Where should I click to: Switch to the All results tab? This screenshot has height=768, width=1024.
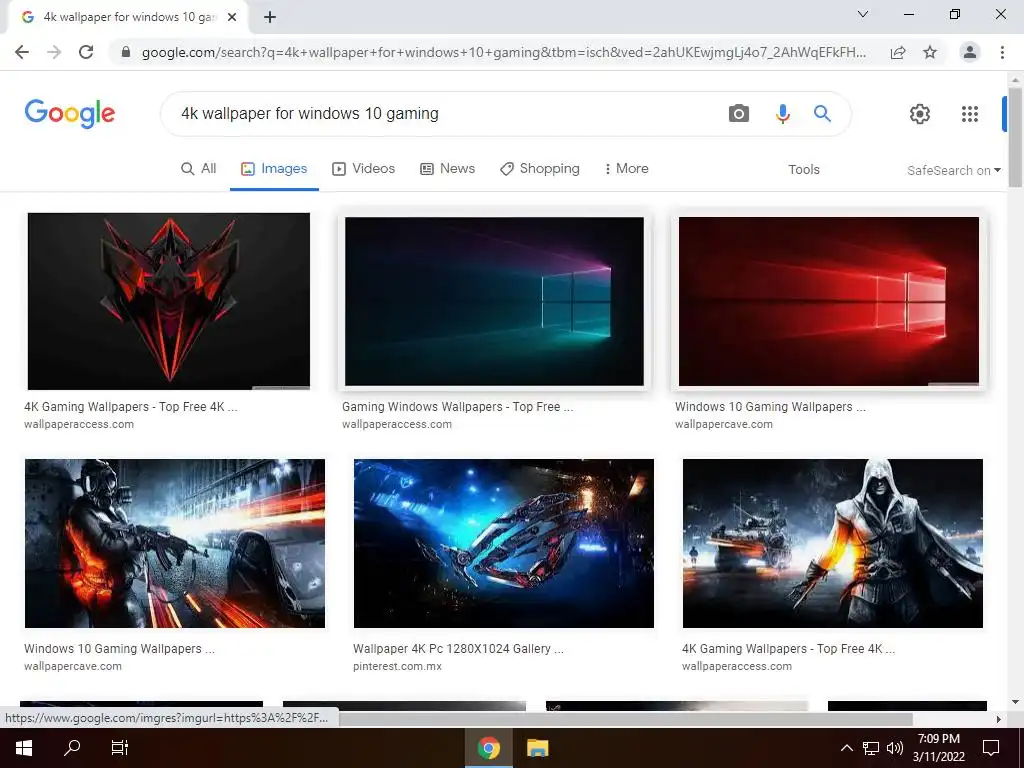tap(199, 168)
